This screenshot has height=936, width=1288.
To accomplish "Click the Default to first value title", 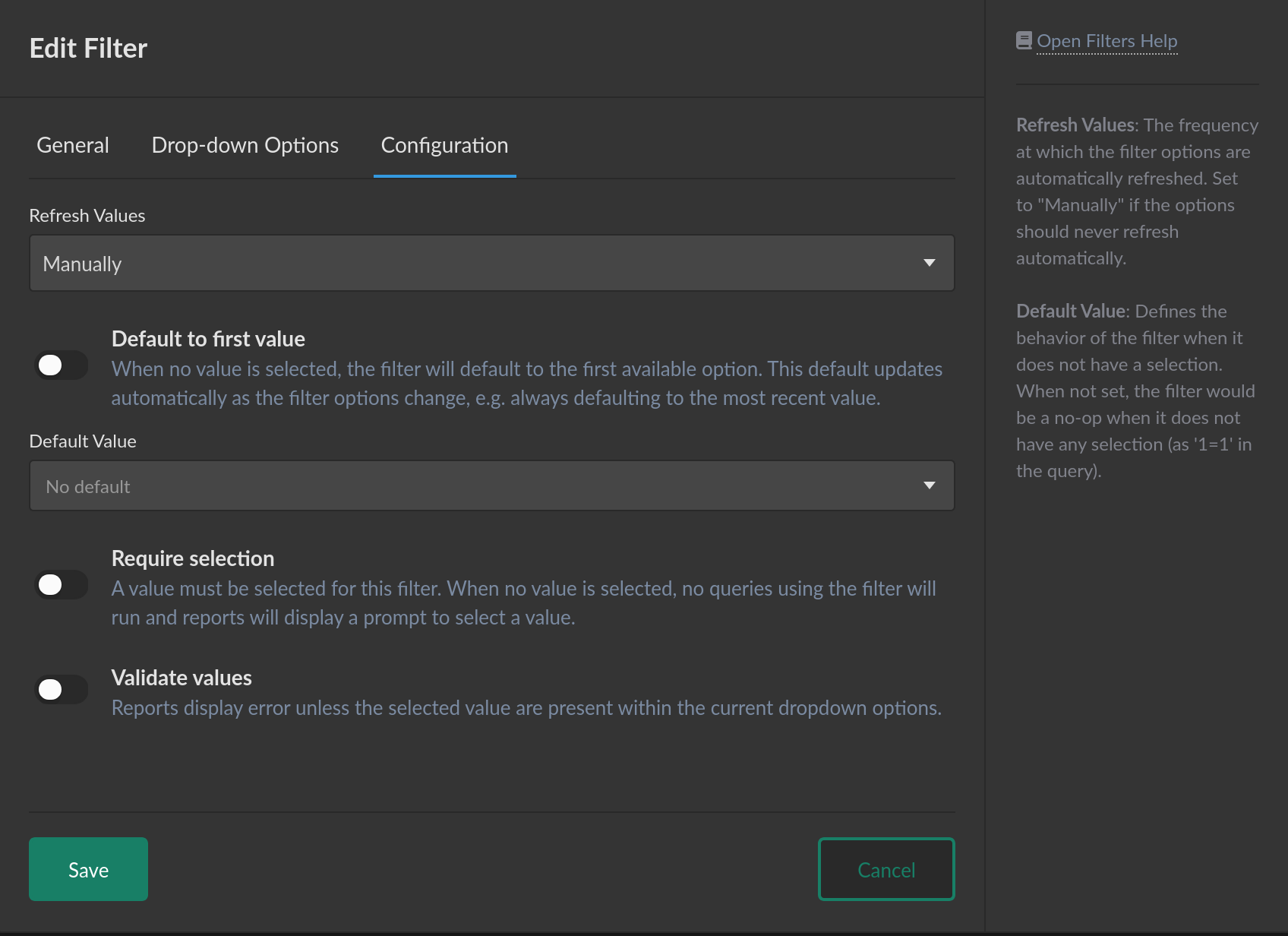I will click(208, 339).
